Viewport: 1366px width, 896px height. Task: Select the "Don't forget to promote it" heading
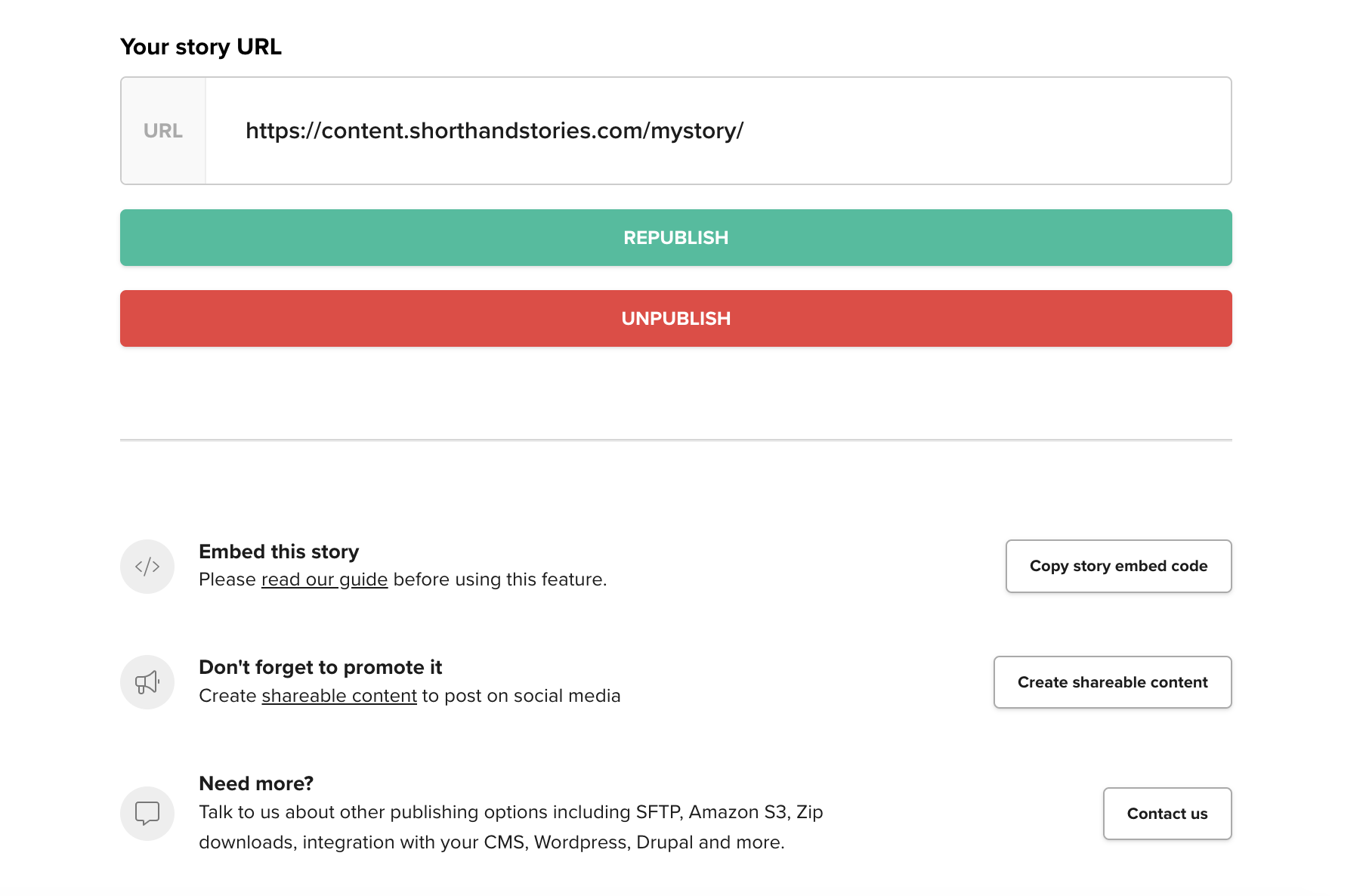[x=320, y=667]
